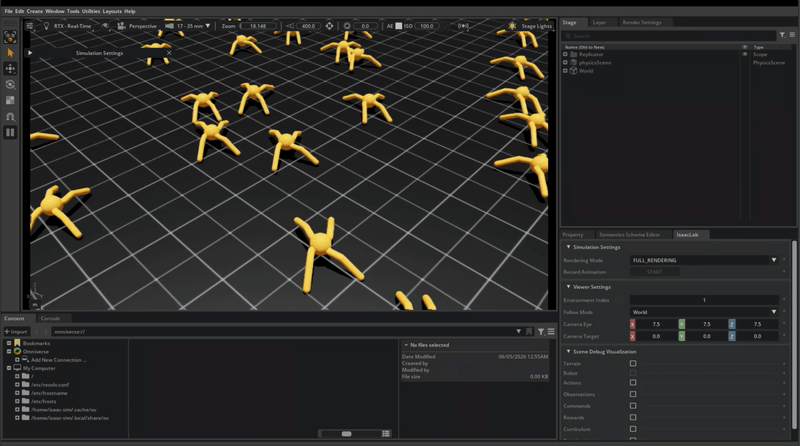Viewport: 800px width, 446px height.
Task: Open the Content browser options hamburger menu
Action: 551,332
